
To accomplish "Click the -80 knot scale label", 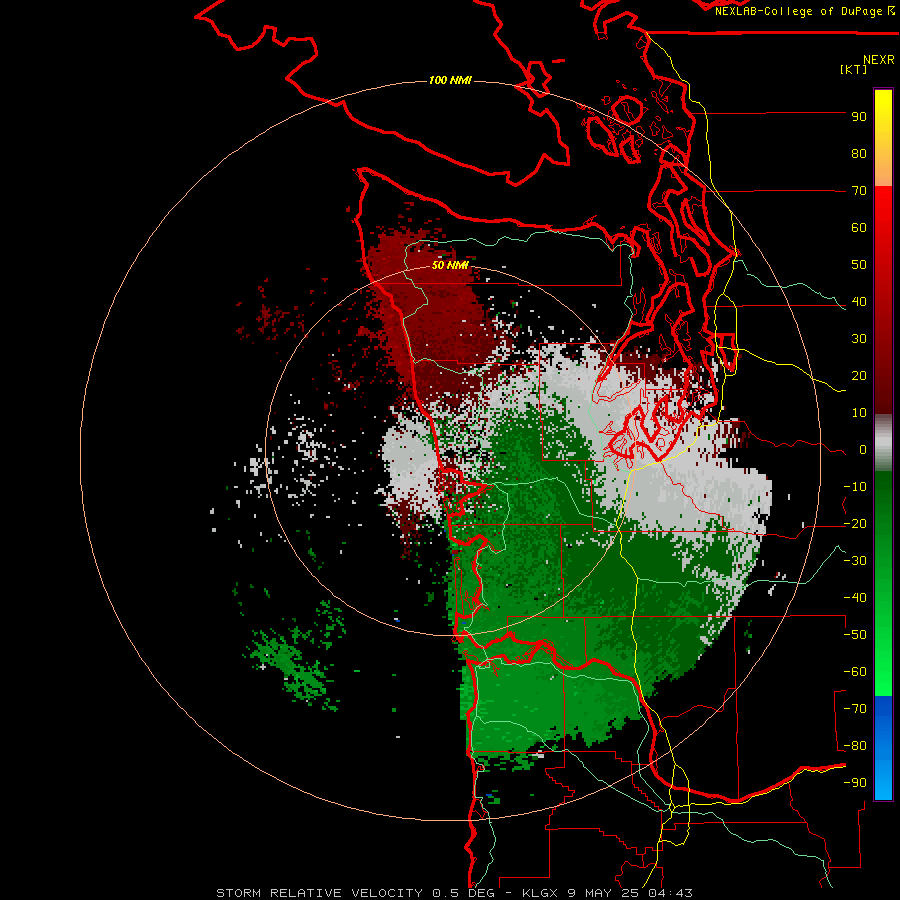I will [x=855, y=746].
